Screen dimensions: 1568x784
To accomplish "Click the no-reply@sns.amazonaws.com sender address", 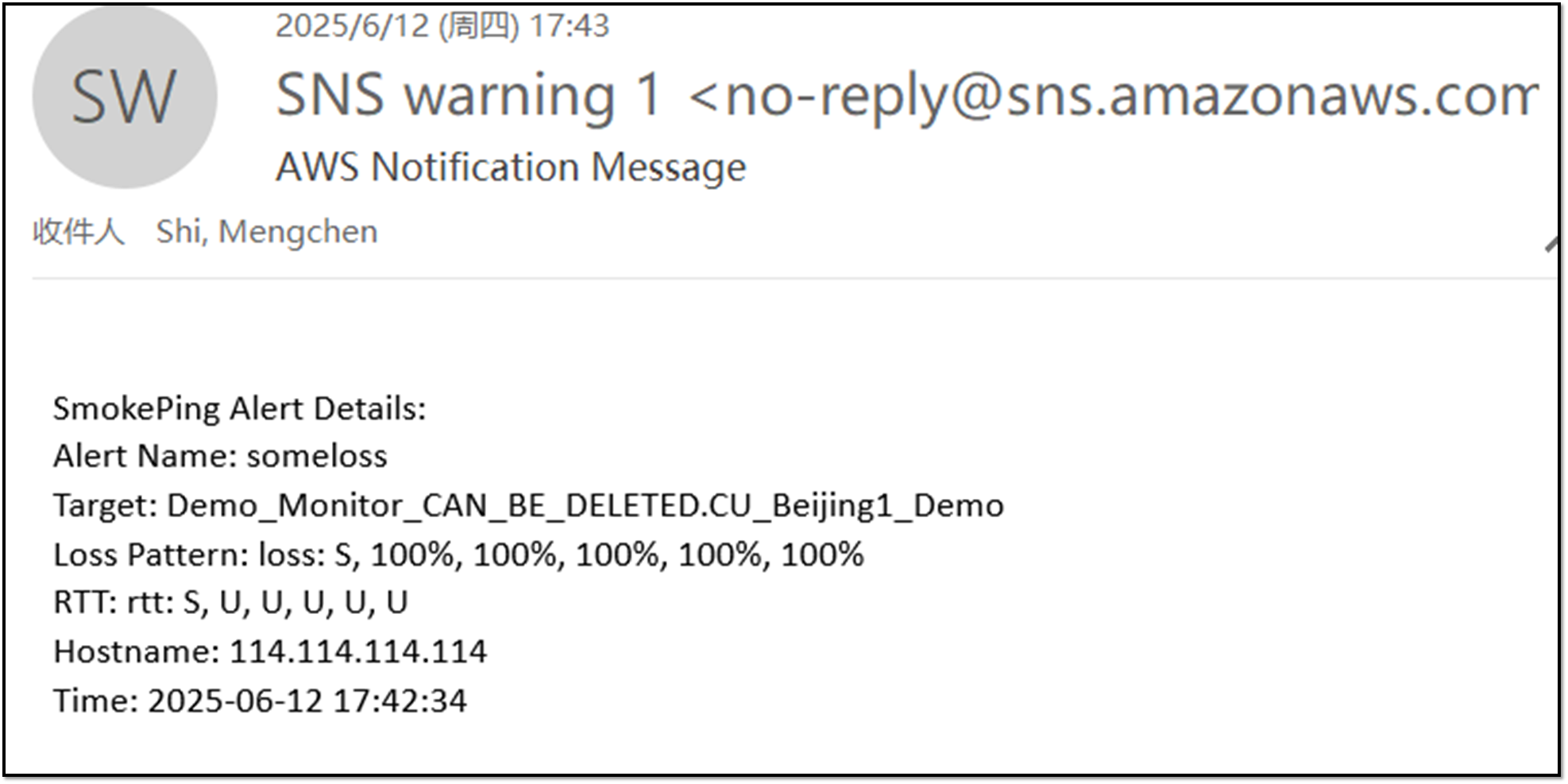I will [1112, 95].
